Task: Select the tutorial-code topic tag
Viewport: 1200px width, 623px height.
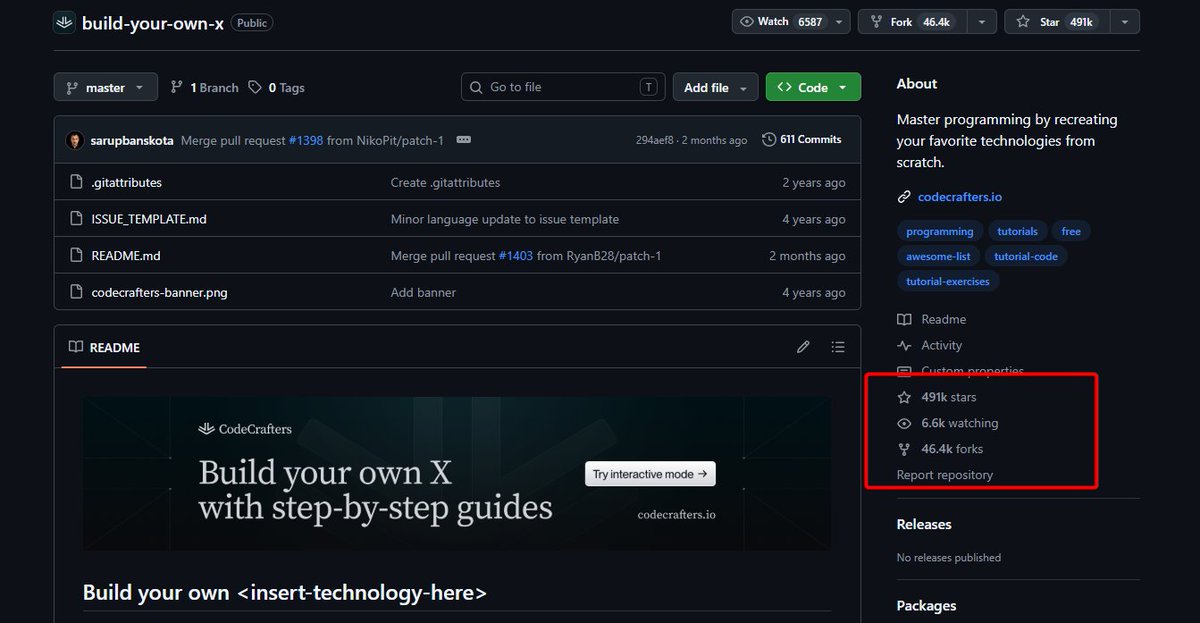Action: click(x=1026, y=256)
